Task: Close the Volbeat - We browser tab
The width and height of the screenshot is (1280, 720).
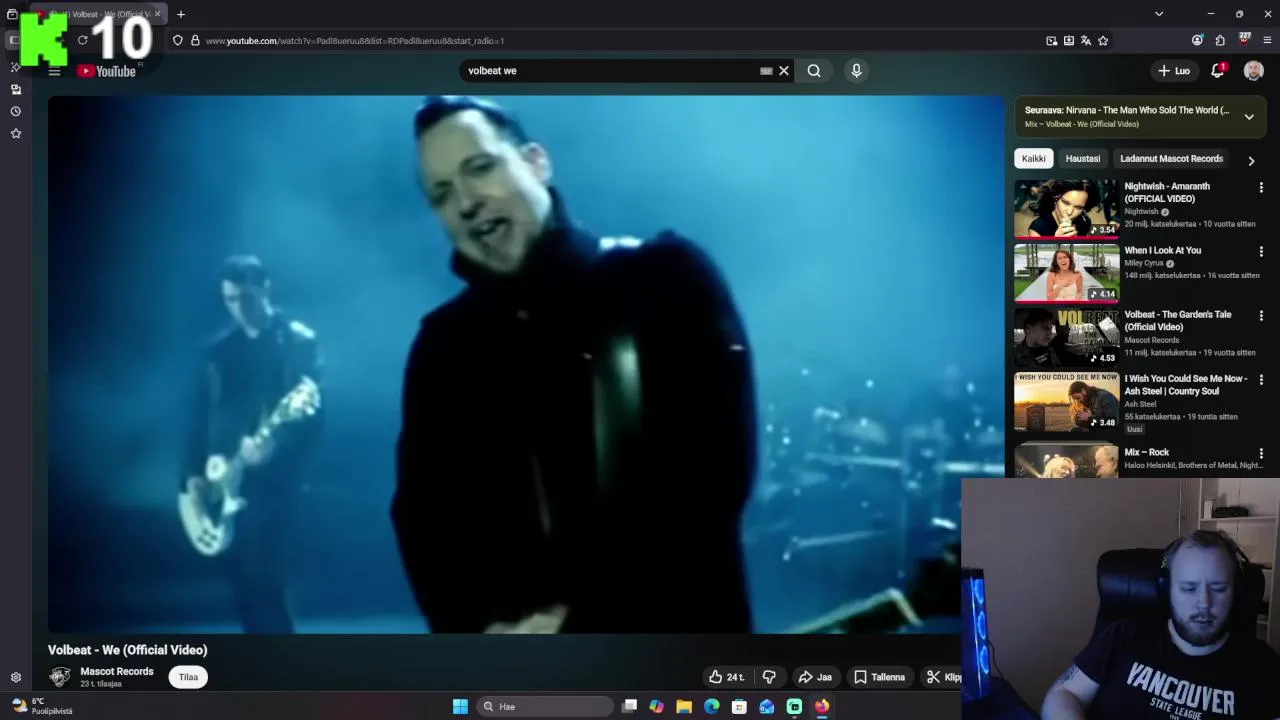Action: [x=157, y=14]
